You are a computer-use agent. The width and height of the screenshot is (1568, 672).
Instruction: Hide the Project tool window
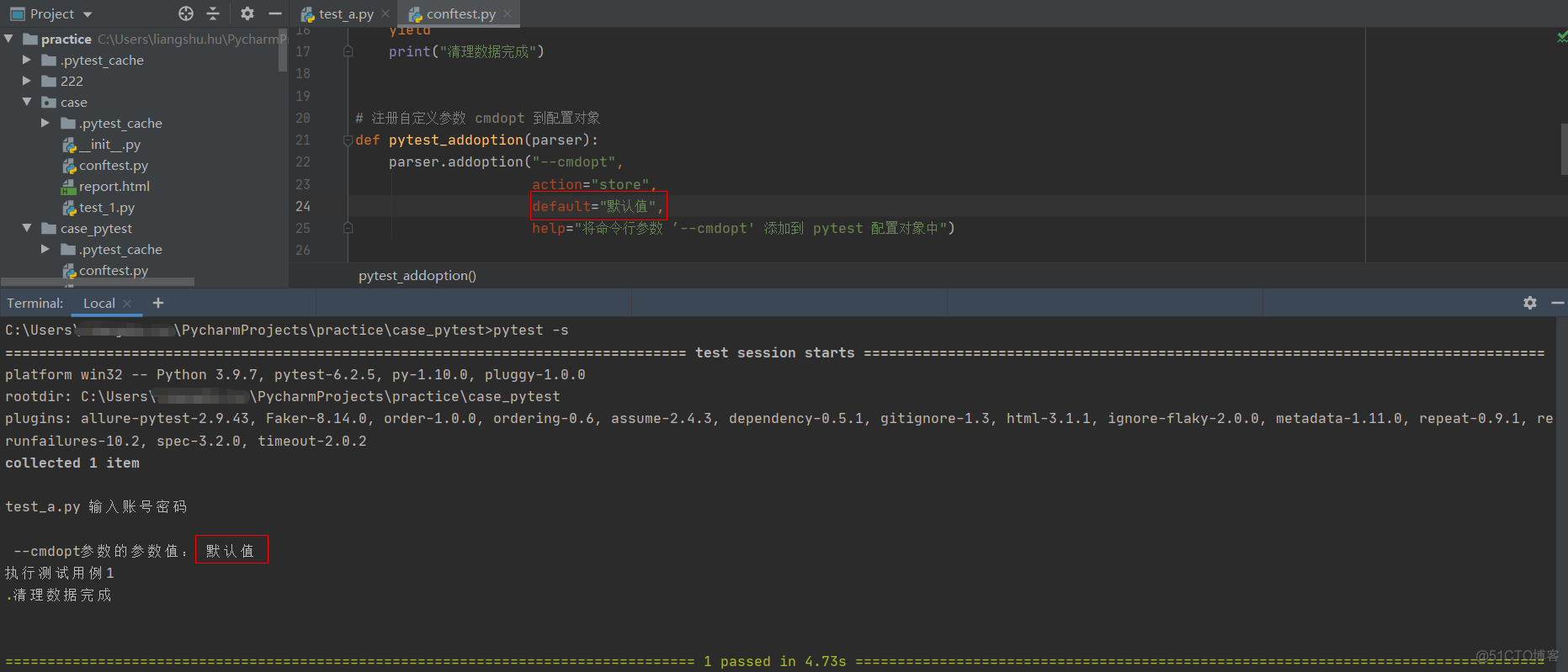[x=274, y=13]
